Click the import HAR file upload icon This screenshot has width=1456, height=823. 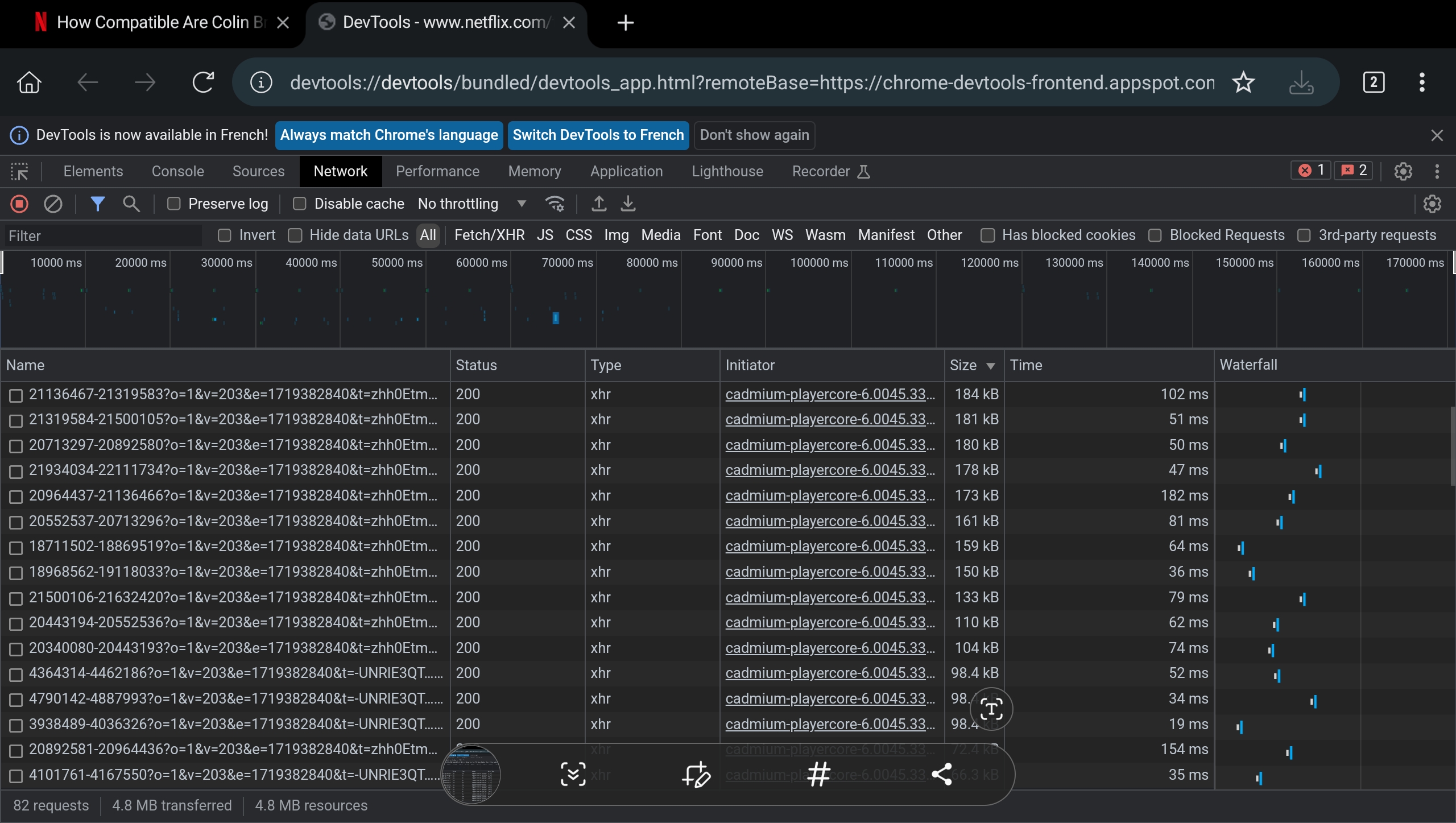(598, 204)
